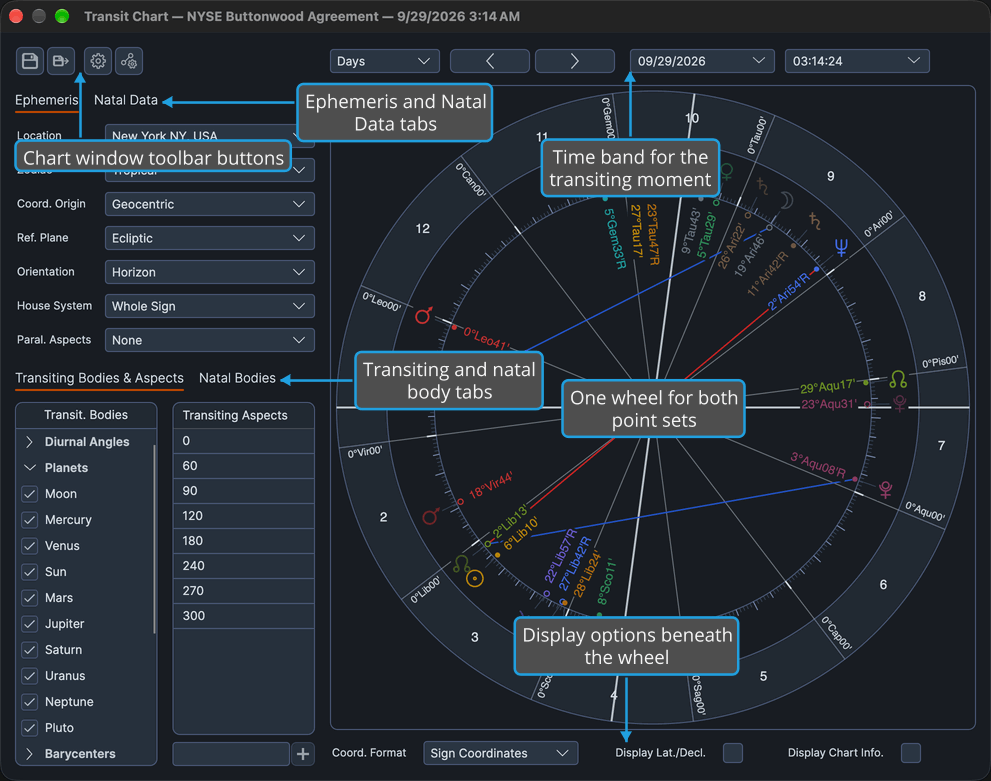This screenshot has height=781, width=991.
Task: Uncheck the Sun checkbox
Action: point(30,572)
